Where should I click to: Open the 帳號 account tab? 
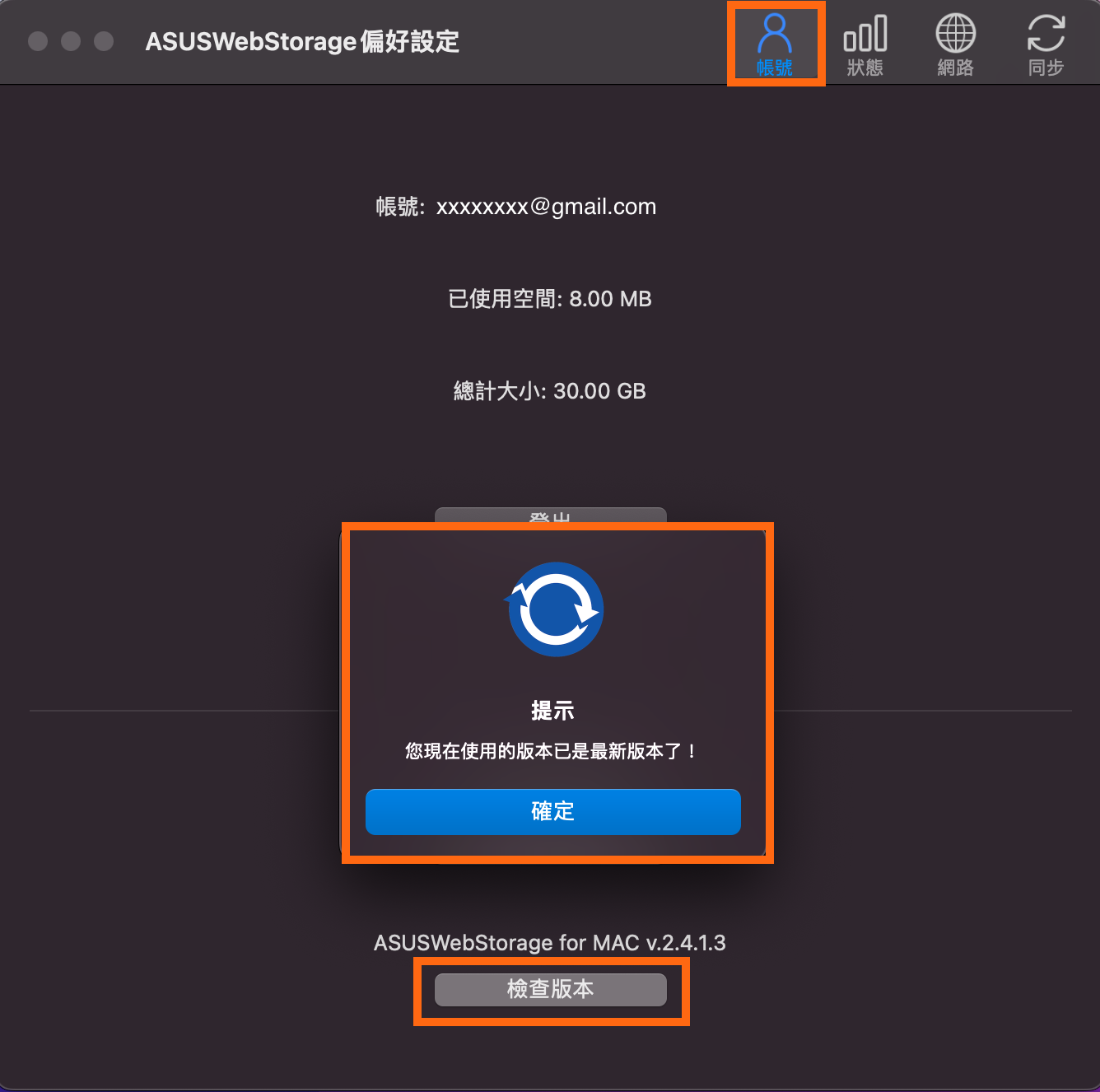coord(774,44)
